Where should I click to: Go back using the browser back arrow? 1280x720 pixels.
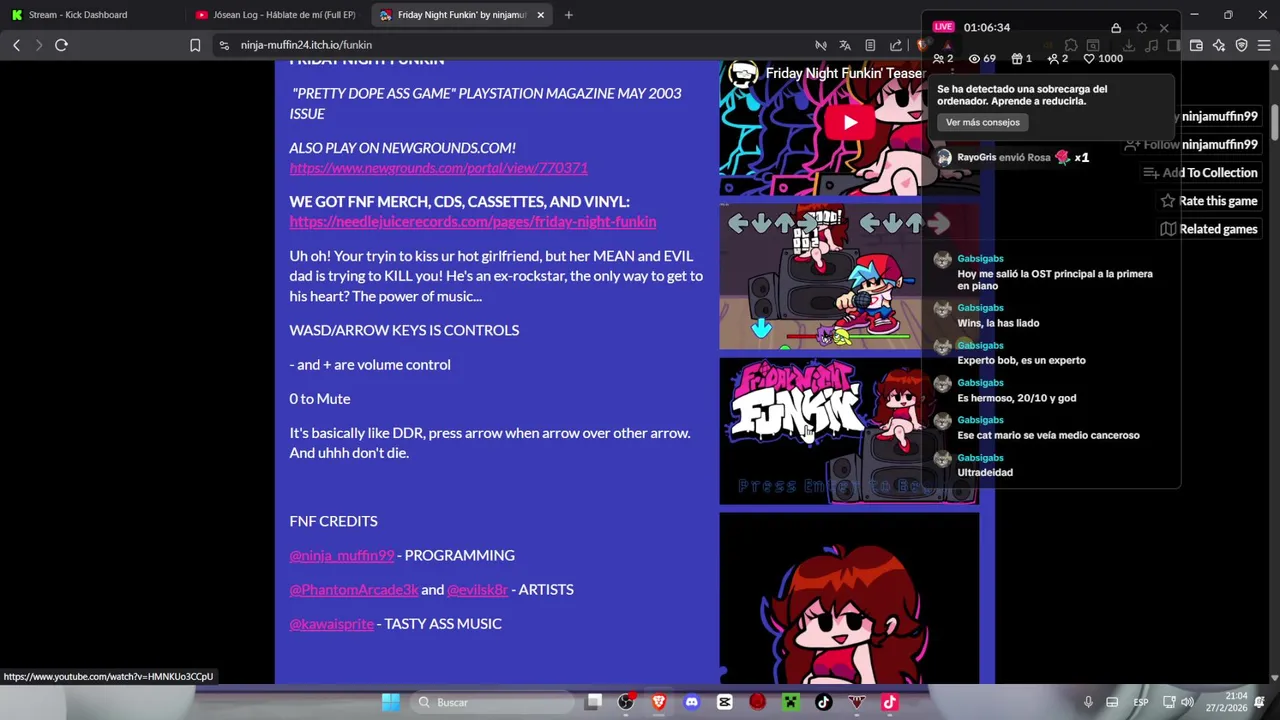[x=16, y=45]
